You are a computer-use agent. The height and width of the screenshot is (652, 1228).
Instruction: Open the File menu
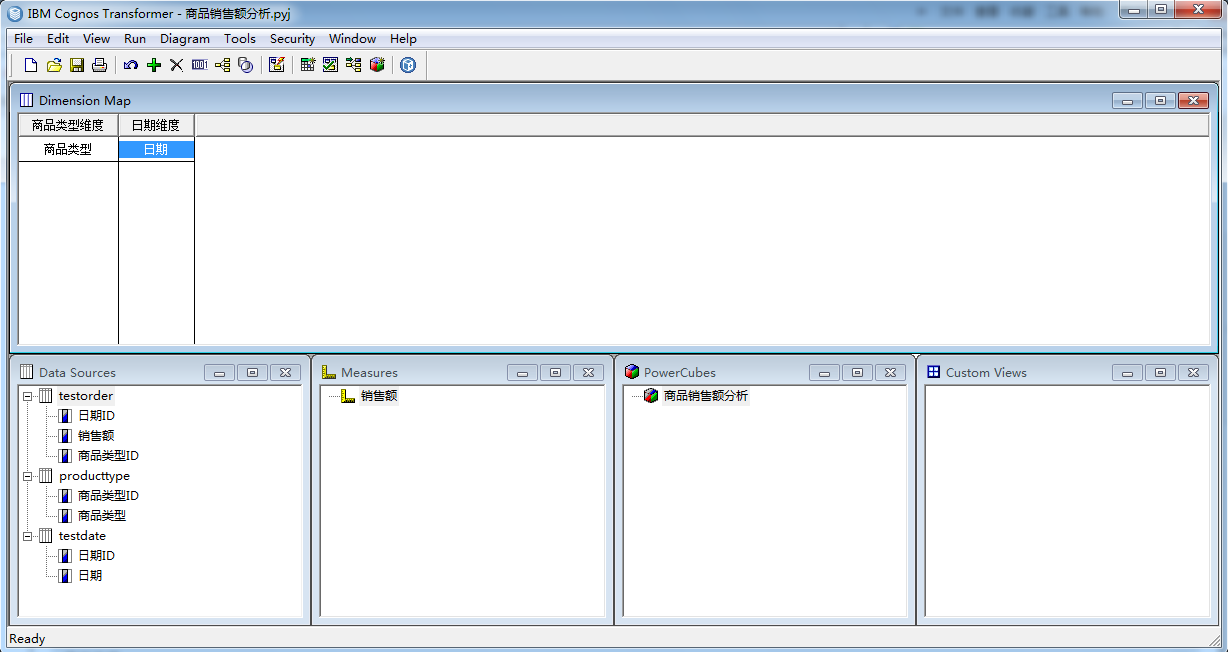23,39
